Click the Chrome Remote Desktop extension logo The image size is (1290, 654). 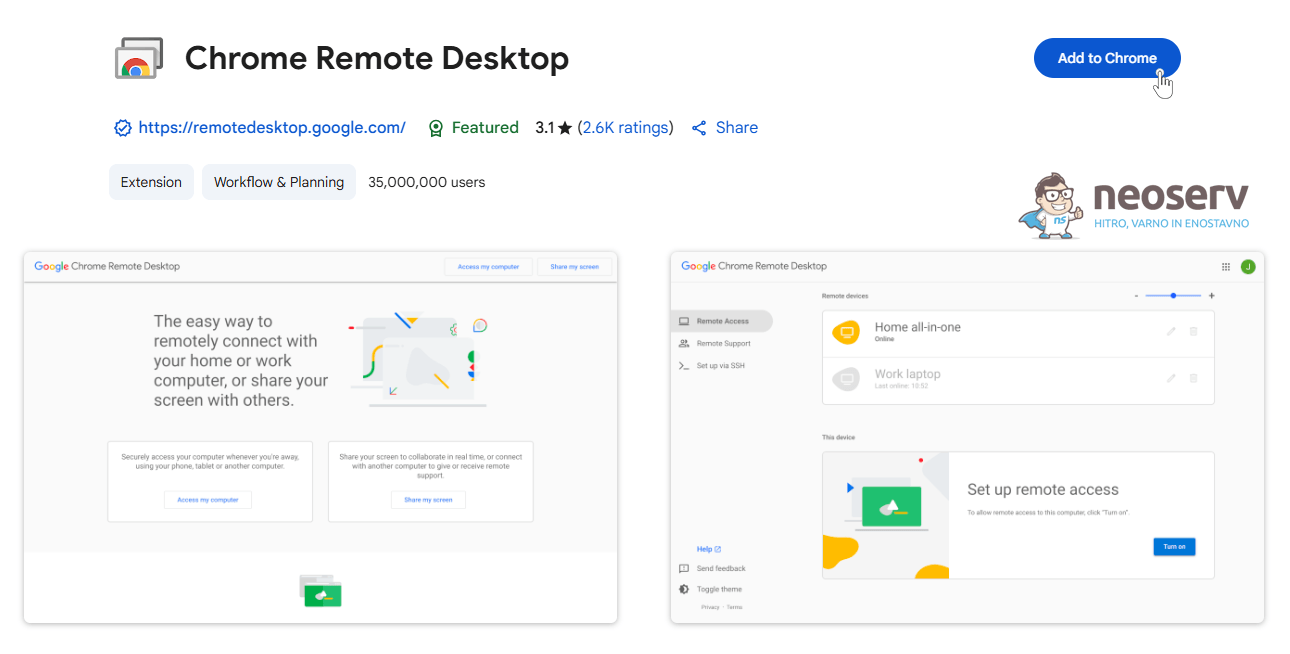[139, 58]
